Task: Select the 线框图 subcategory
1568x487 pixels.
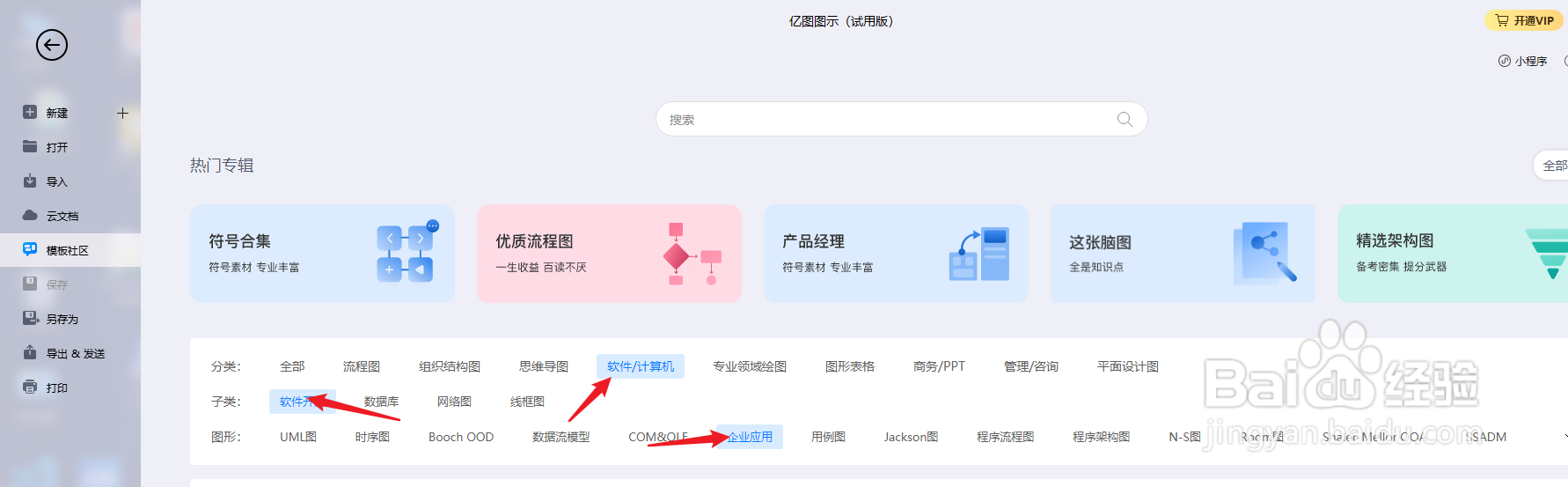Action: [x=527, y=402]
